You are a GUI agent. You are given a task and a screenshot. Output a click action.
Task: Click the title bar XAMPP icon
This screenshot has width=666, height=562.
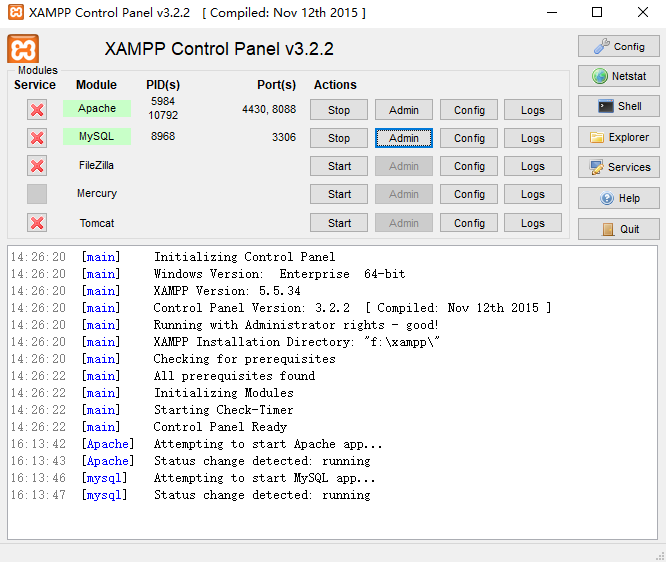pos(16,12)
